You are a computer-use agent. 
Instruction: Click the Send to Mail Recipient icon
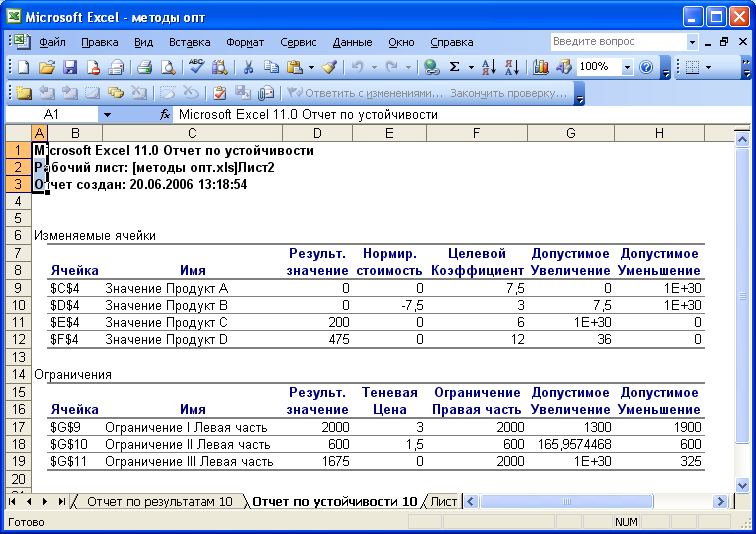[266, 93]
